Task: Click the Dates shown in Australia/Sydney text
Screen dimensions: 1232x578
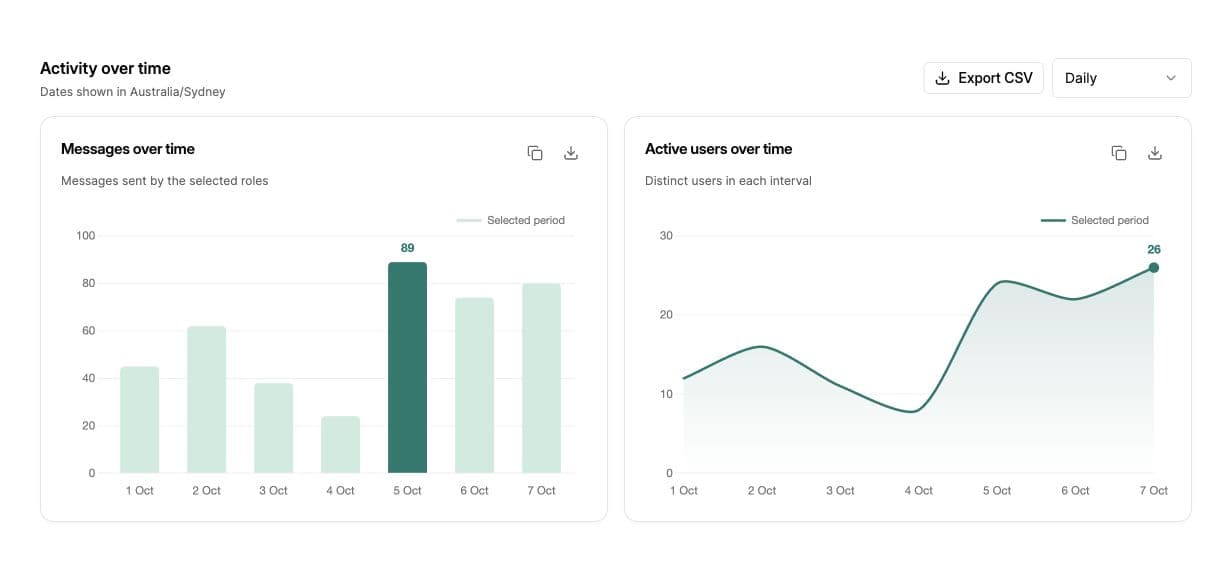Action: [x=133, y=92]
